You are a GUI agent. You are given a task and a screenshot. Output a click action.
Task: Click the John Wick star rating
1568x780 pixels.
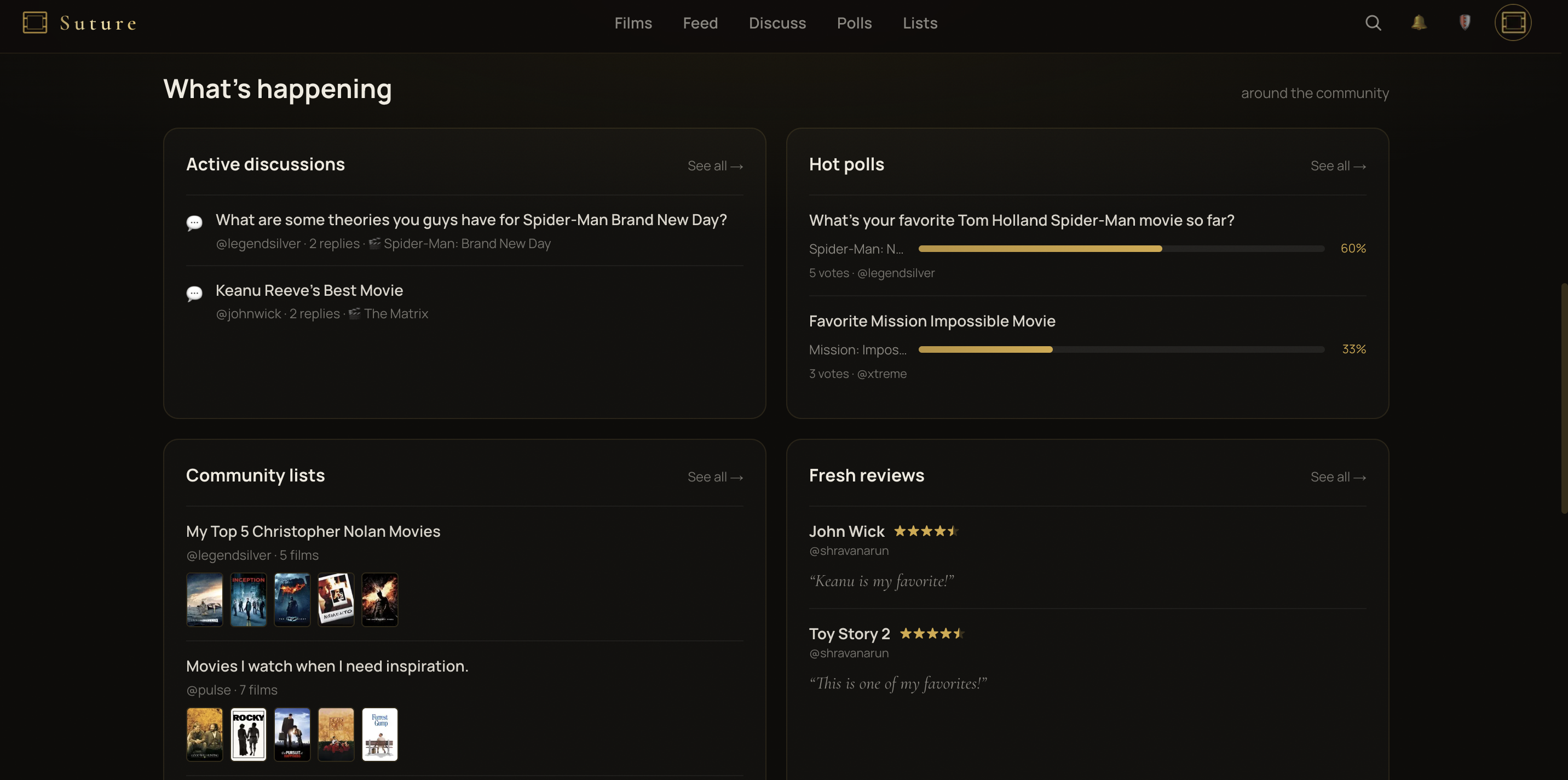click(926, 531)
